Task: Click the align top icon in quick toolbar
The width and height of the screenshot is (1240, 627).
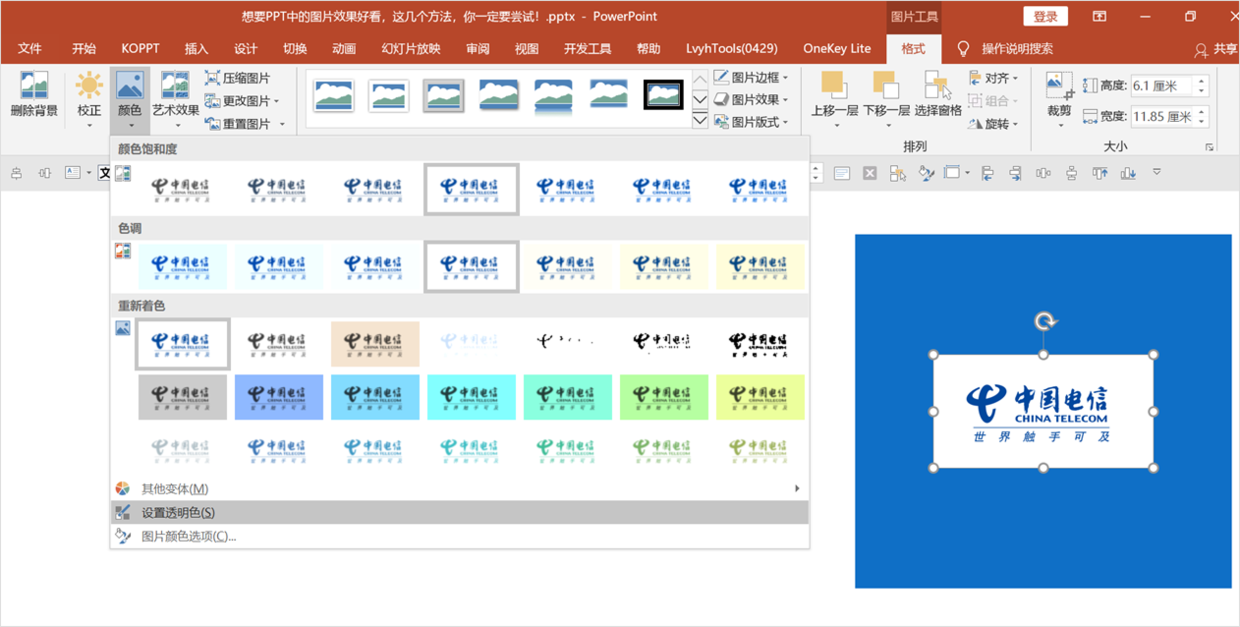Action: click(1100, 173)
